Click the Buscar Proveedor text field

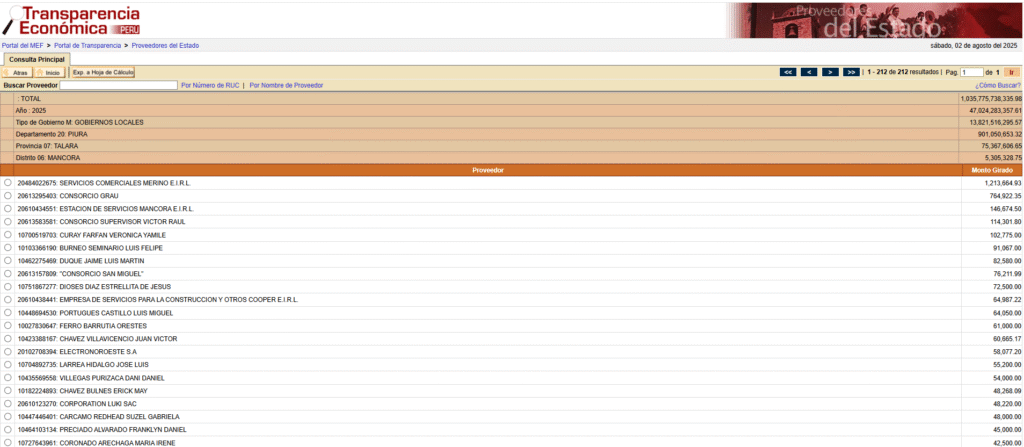[x=118, y=86]
